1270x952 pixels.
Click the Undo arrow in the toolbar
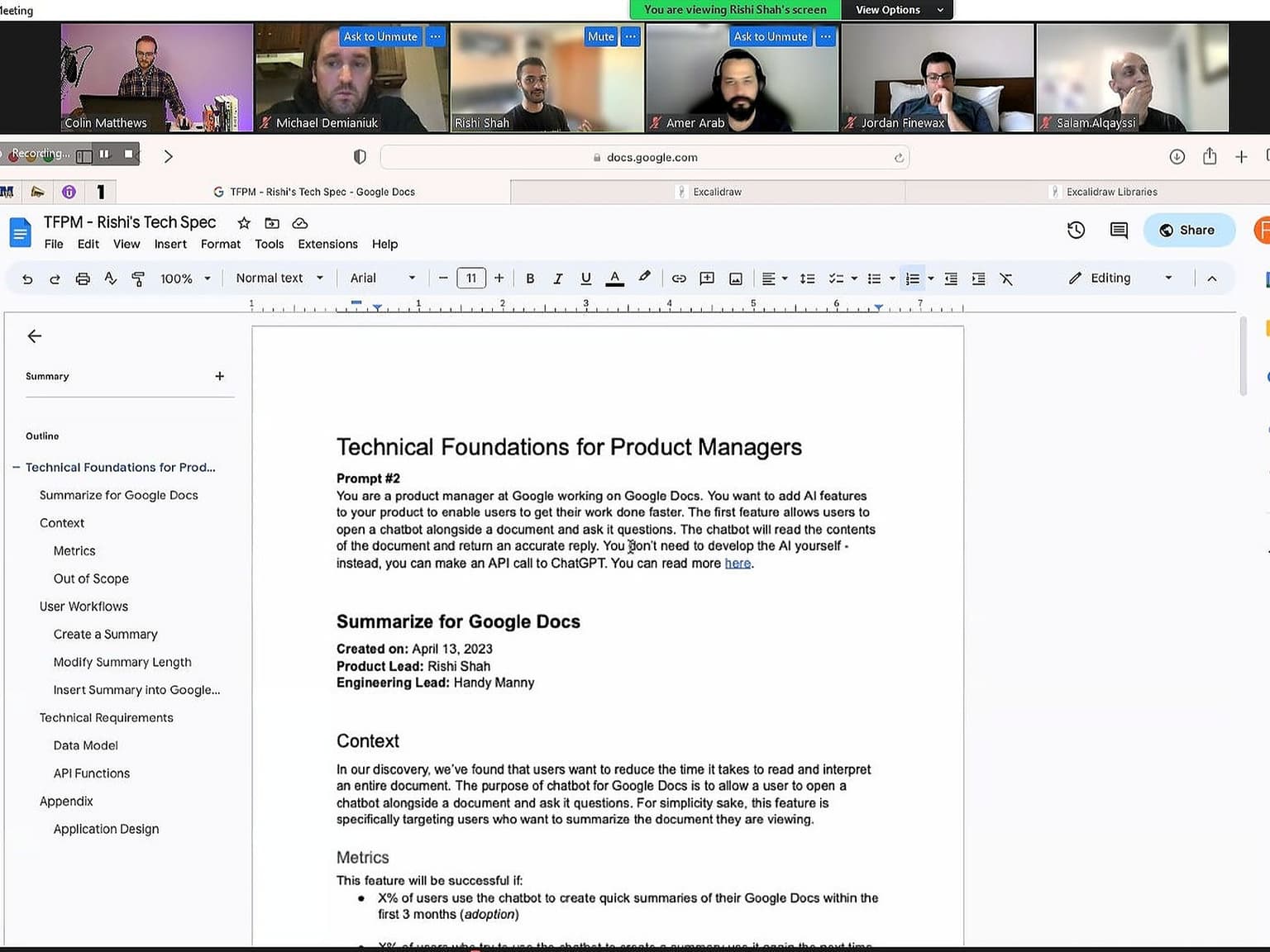click(x=27, y=279)
